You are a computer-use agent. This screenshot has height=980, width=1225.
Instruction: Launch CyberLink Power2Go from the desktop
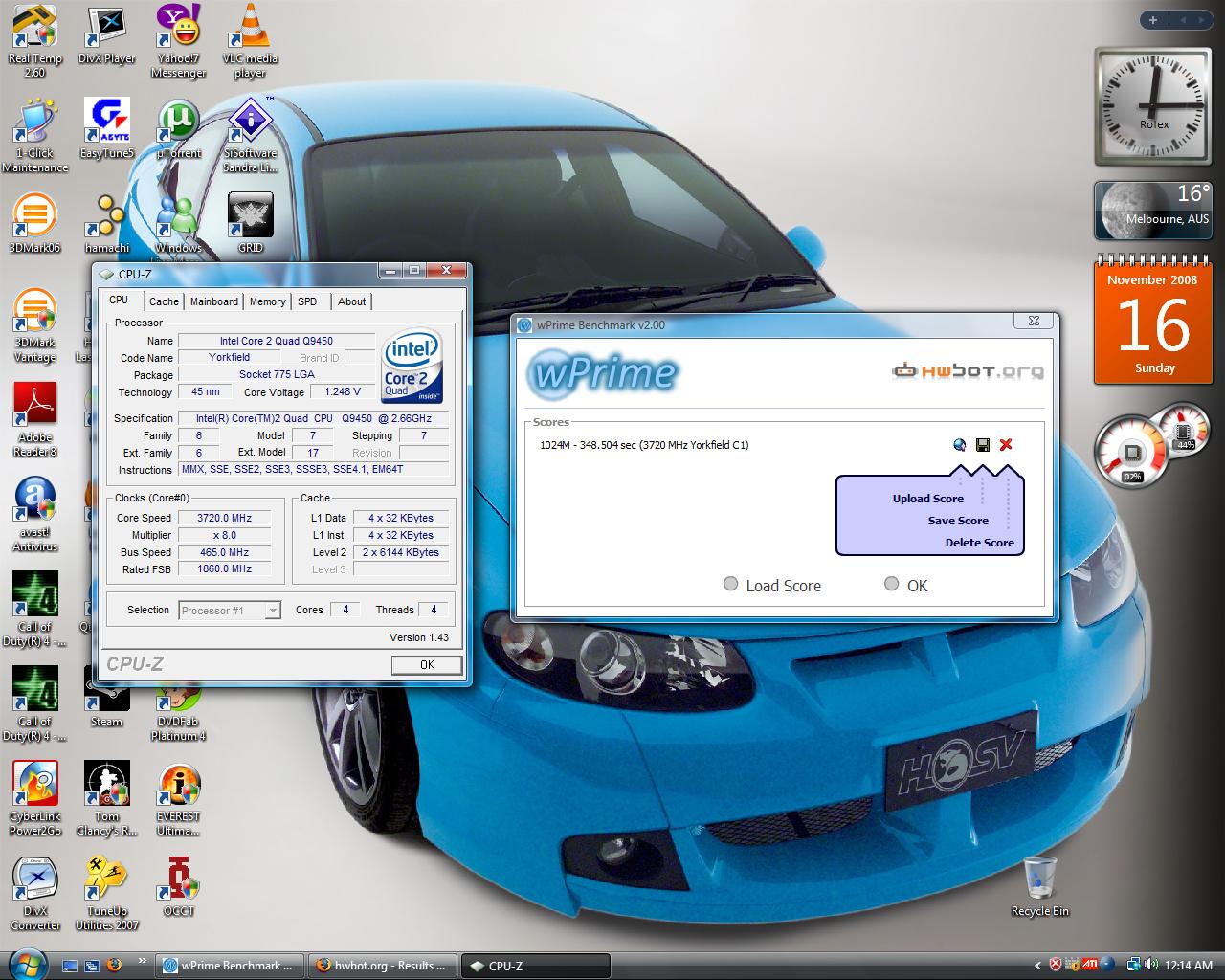pos(34,799)
